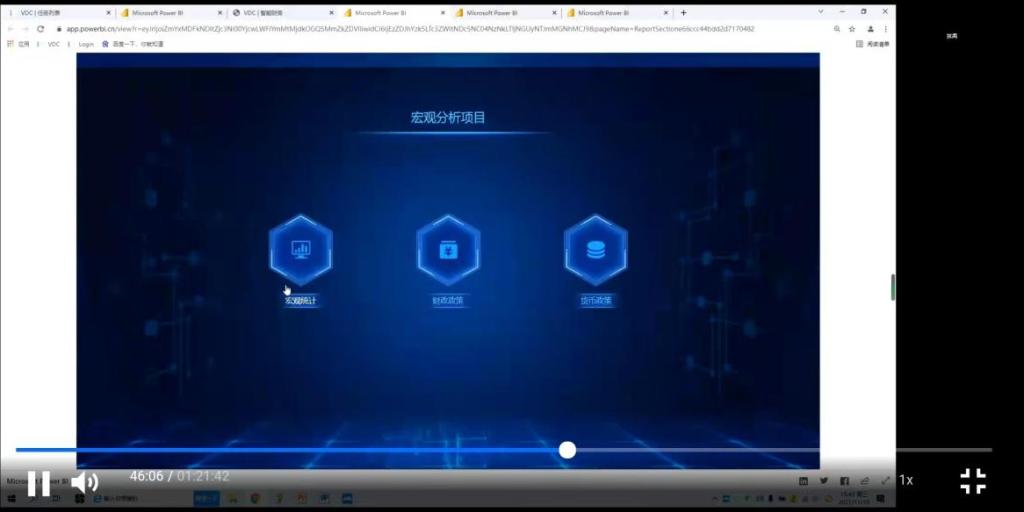Open the browser profile icon

(x=870, y=29)
